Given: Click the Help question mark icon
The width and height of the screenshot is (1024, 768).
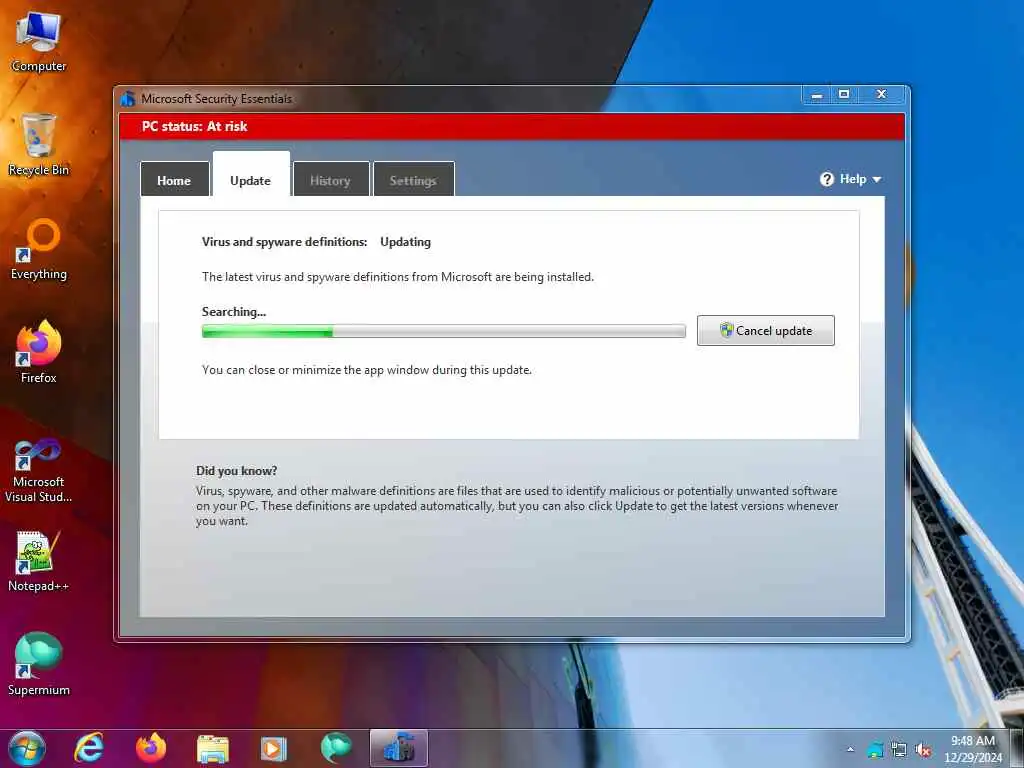Looking at the screenshot, I should click(827, 179).
